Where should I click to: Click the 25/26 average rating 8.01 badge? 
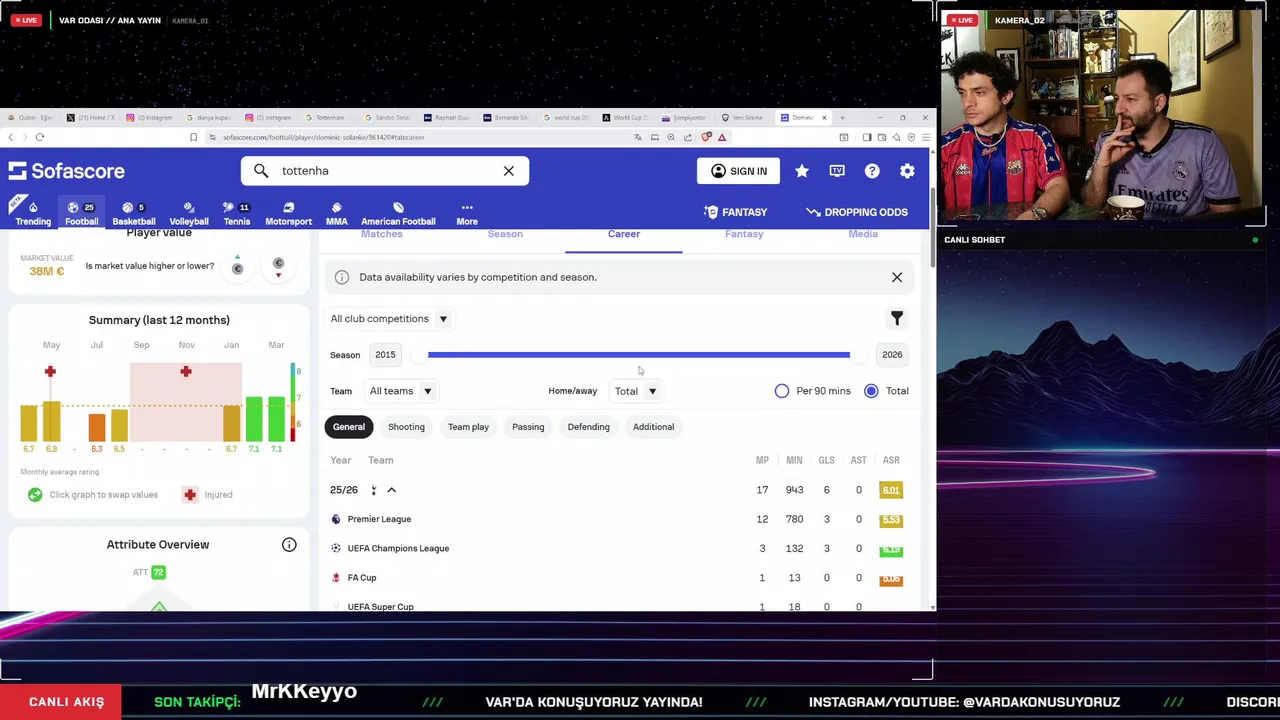[x=891, y=490]
